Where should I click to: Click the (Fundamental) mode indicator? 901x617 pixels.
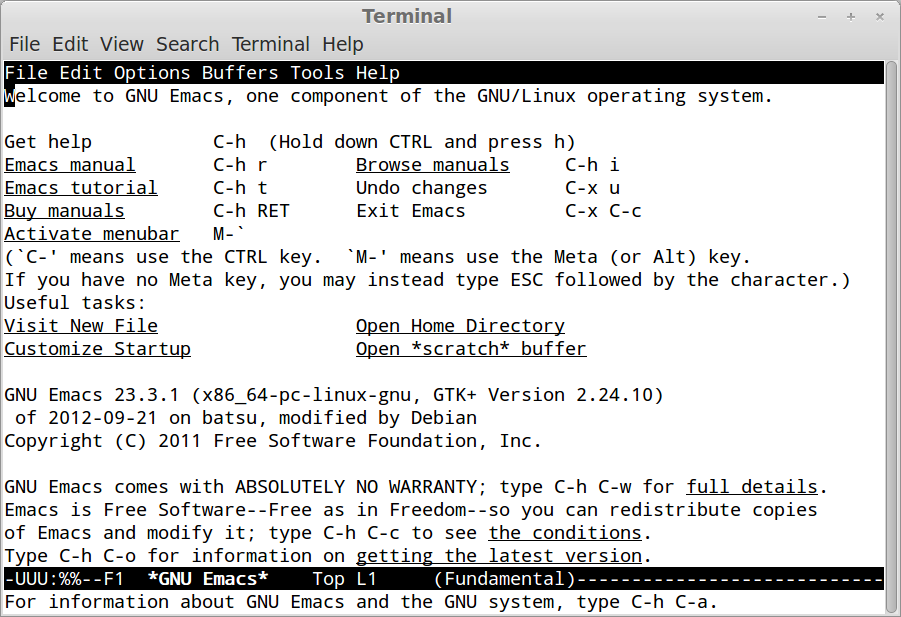click(505, 579)
